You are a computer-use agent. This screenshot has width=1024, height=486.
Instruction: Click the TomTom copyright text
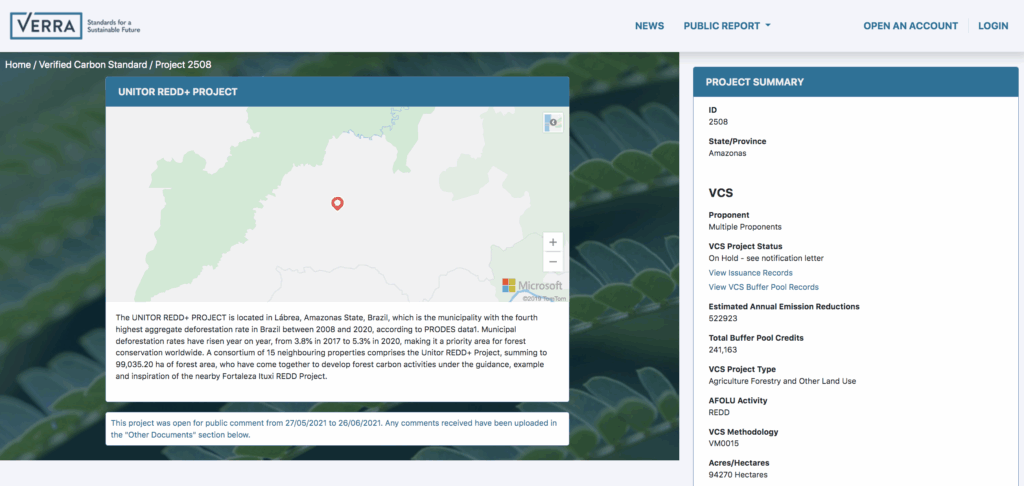tap(544, 299)
